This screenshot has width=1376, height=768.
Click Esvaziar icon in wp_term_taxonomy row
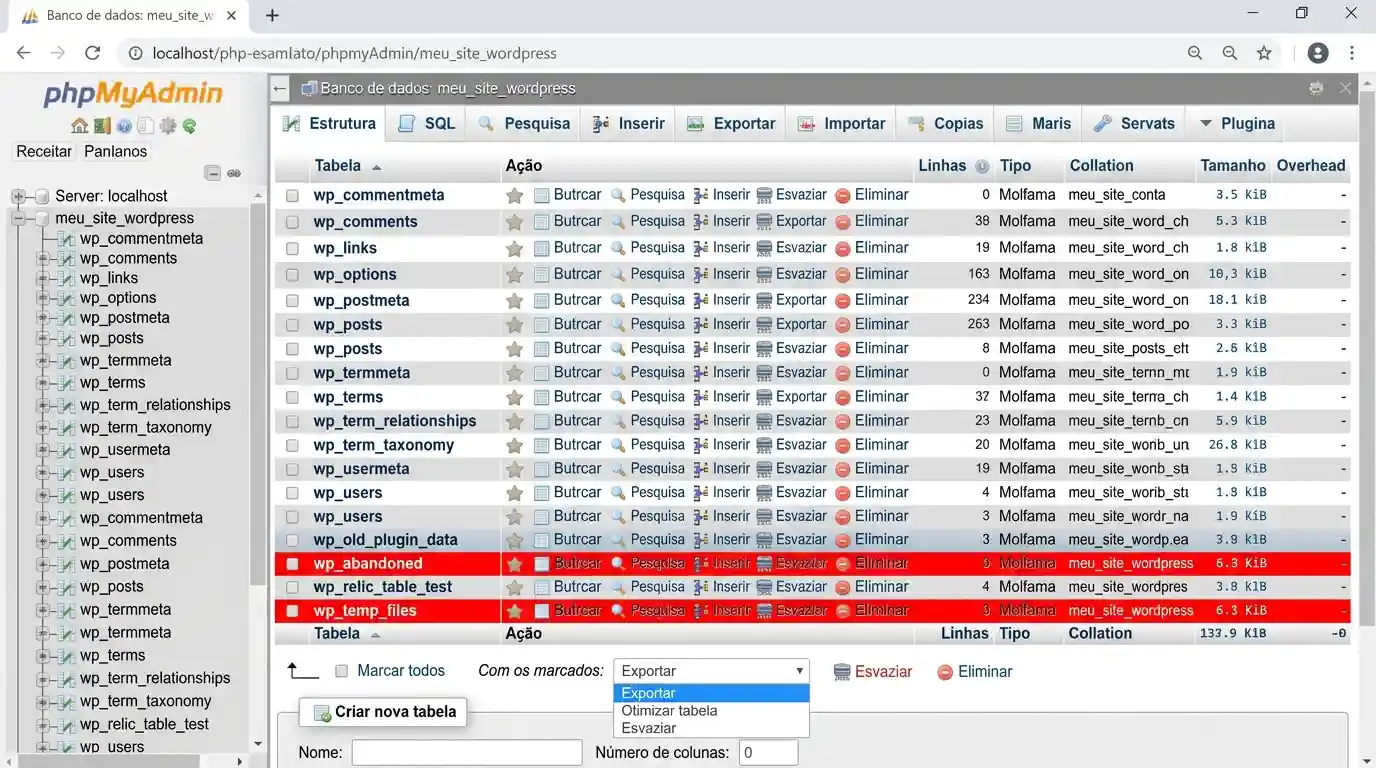tap(764, 445)
